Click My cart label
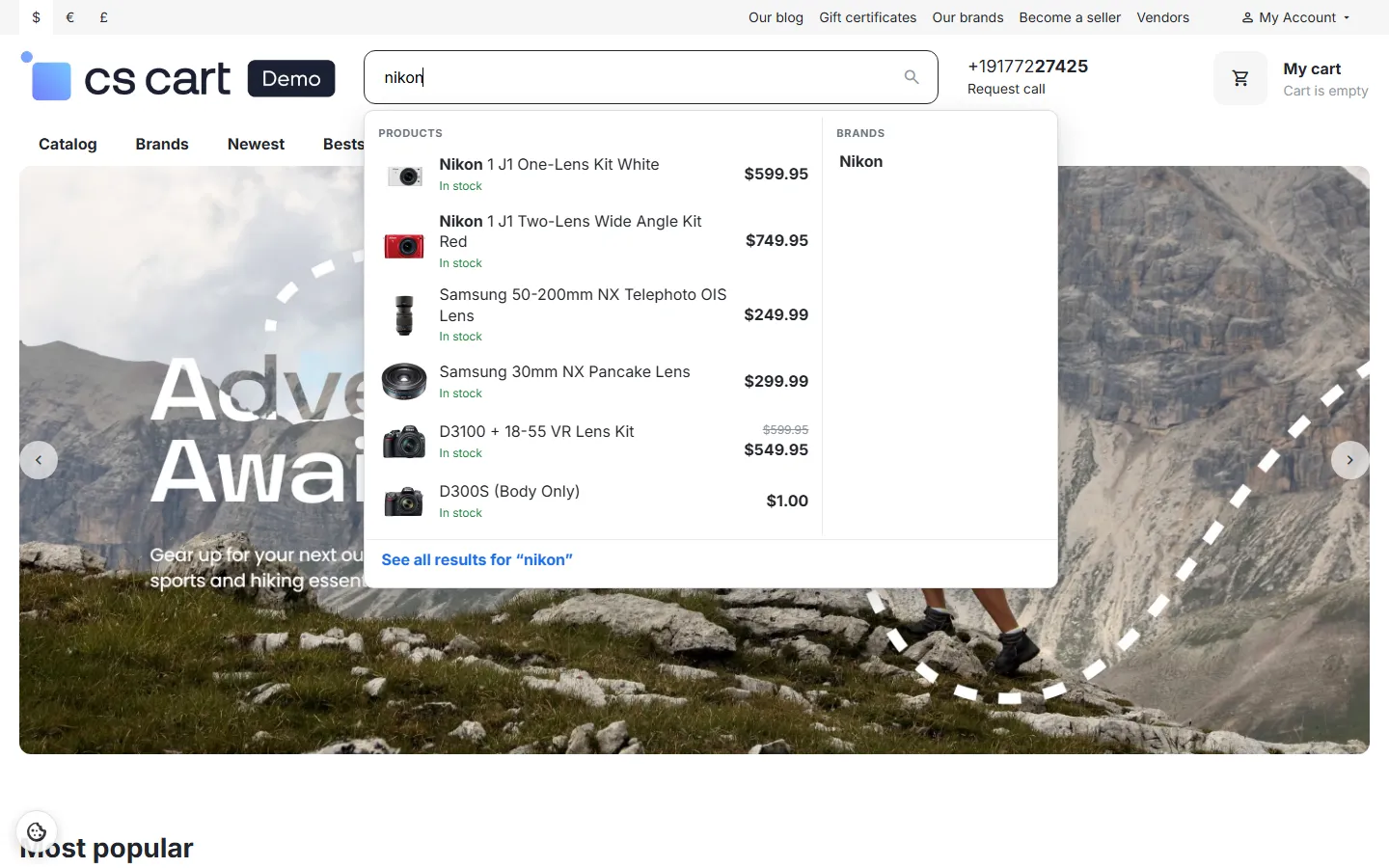 (1312, 68)
